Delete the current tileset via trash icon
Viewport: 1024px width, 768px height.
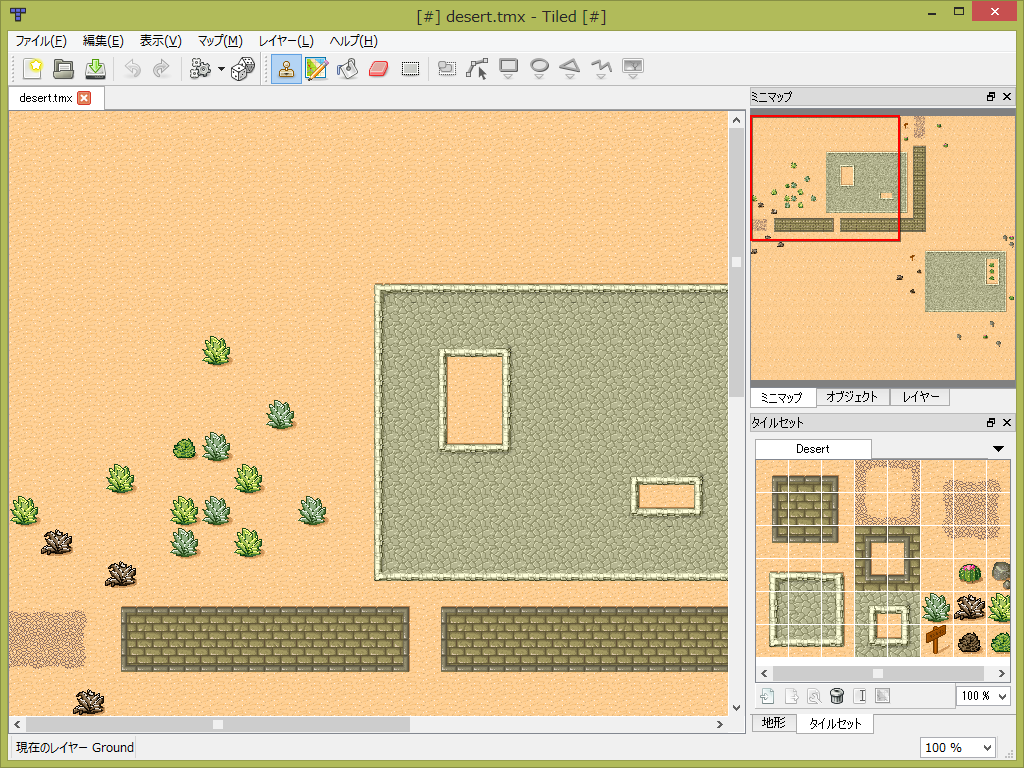[836, 695]
